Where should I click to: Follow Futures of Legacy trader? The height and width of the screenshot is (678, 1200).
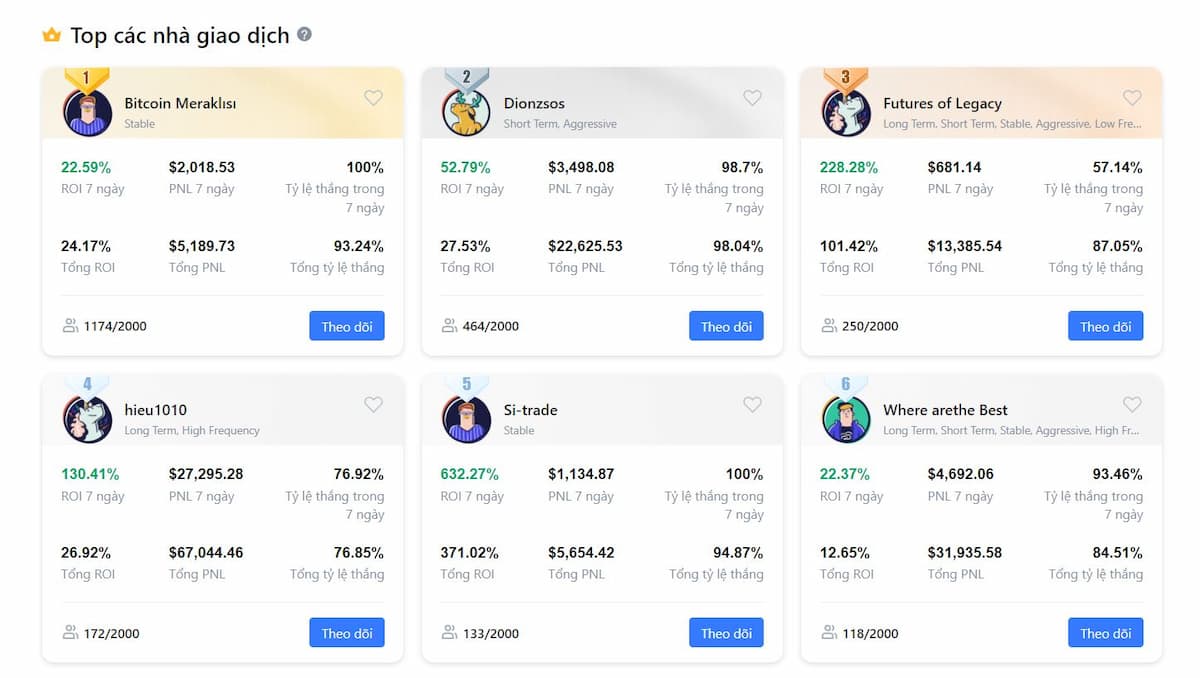pyautogui.click(x=1105, y=326)
